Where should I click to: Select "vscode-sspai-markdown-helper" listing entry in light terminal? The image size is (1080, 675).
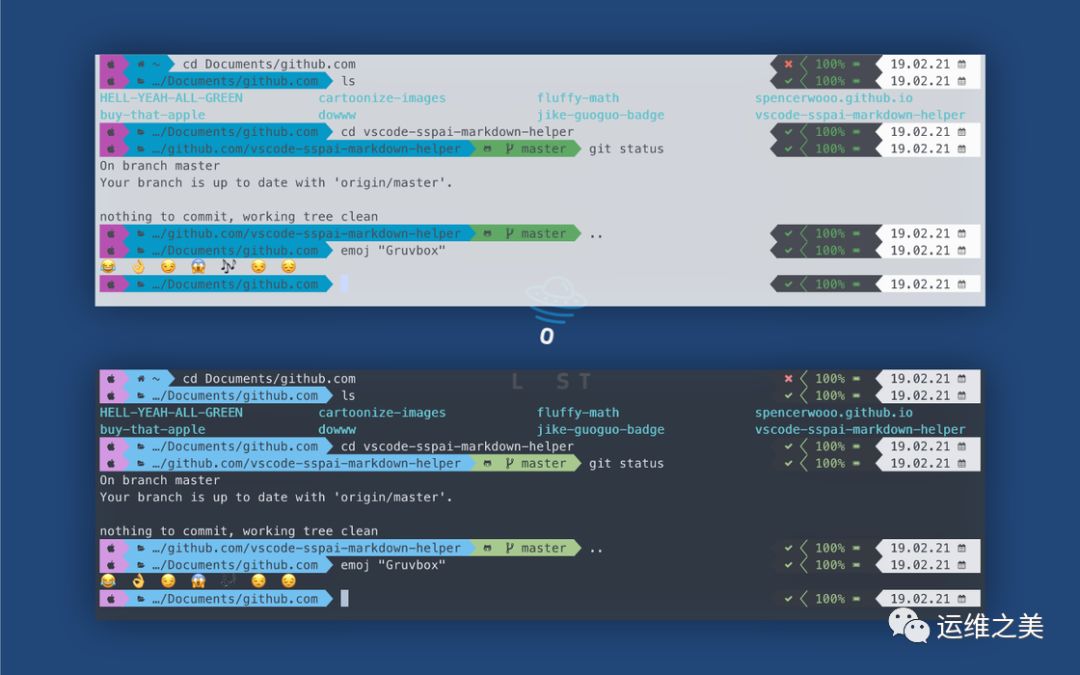tap(860, 115)
